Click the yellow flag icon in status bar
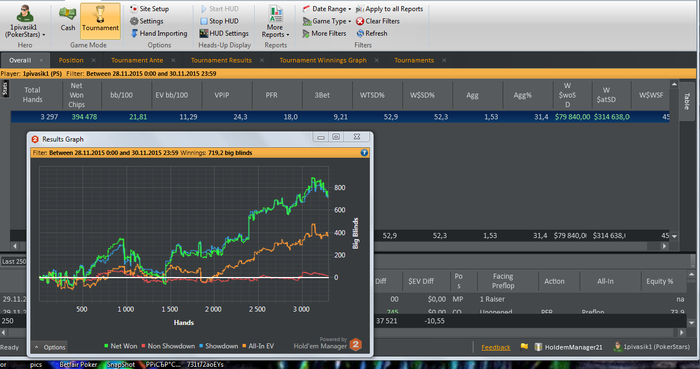 (524, 347)
